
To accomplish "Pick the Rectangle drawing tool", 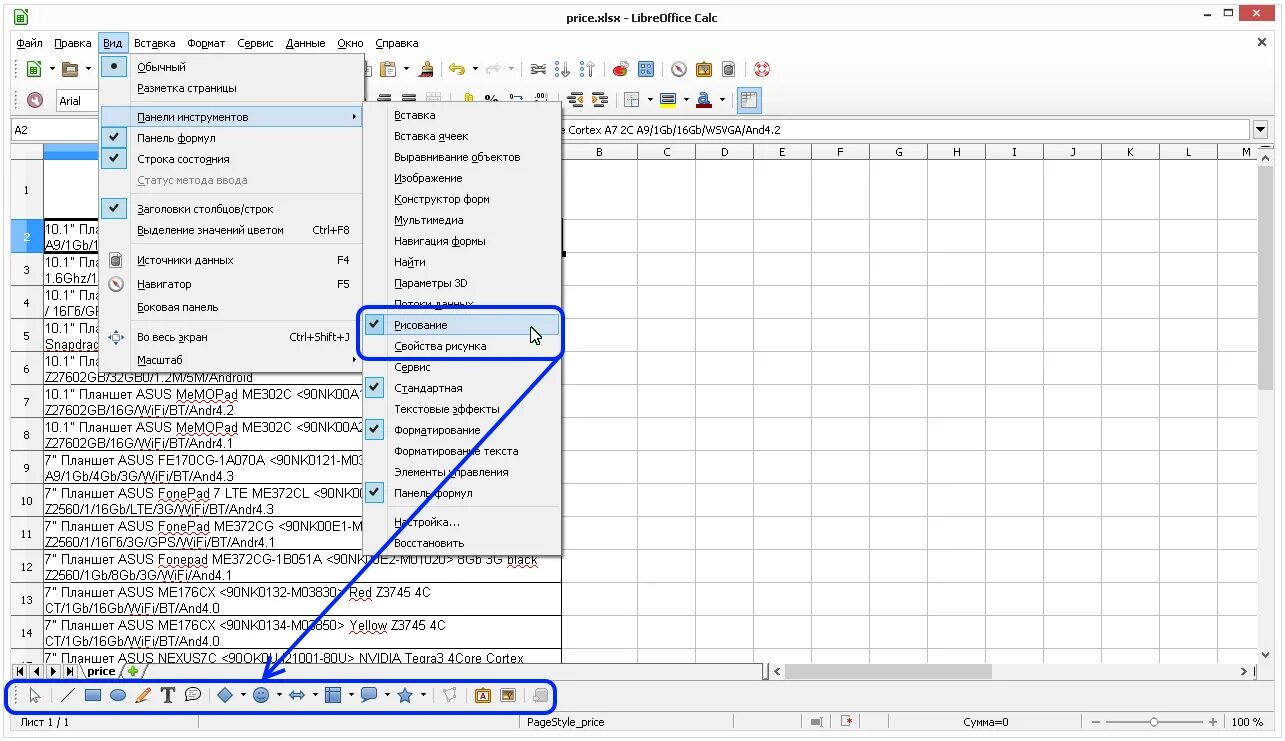I will tap(93, 695).
